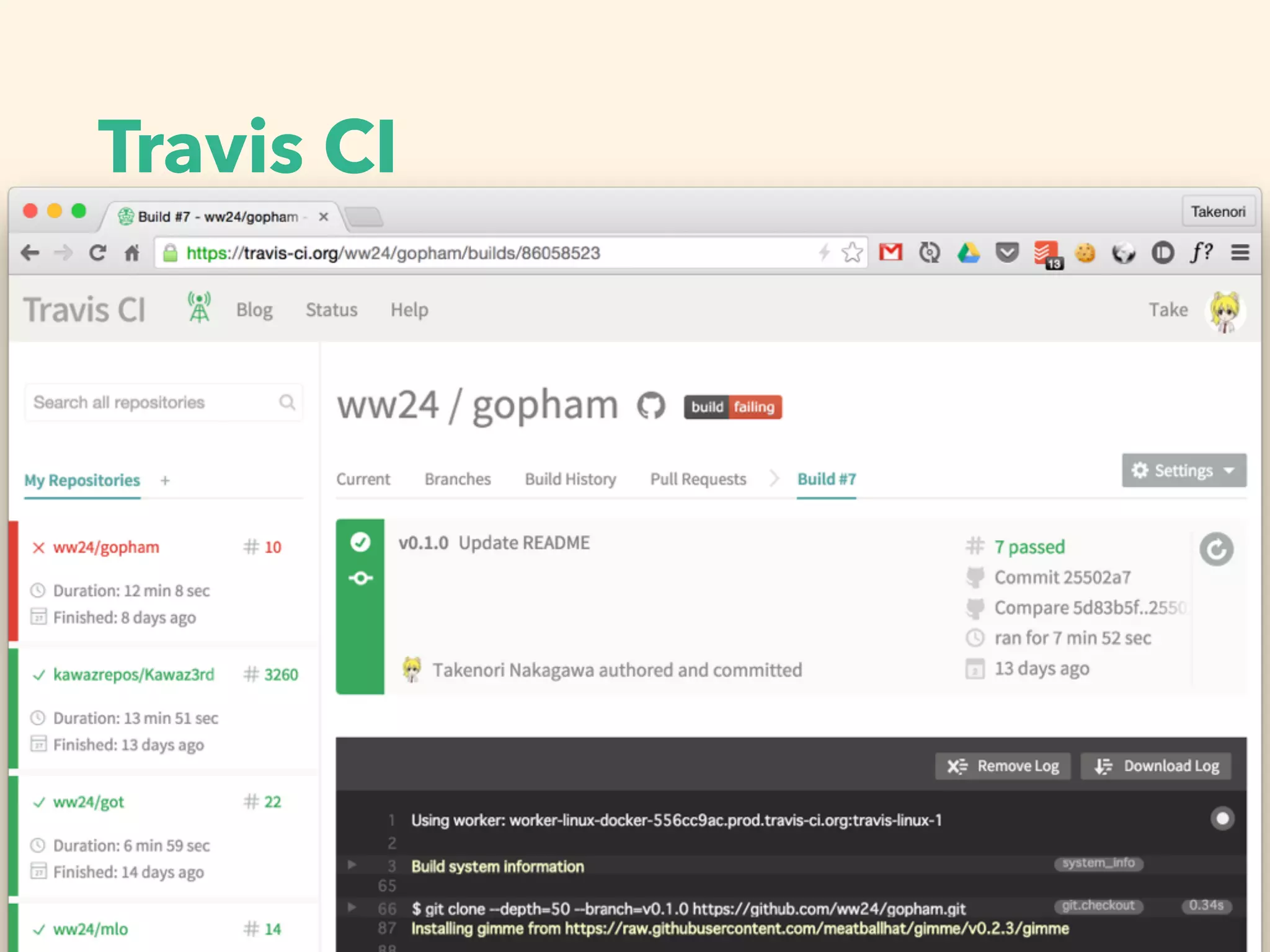1270x952 pixels.
Task: Click the Take username in header
Action: point(1168,310)
